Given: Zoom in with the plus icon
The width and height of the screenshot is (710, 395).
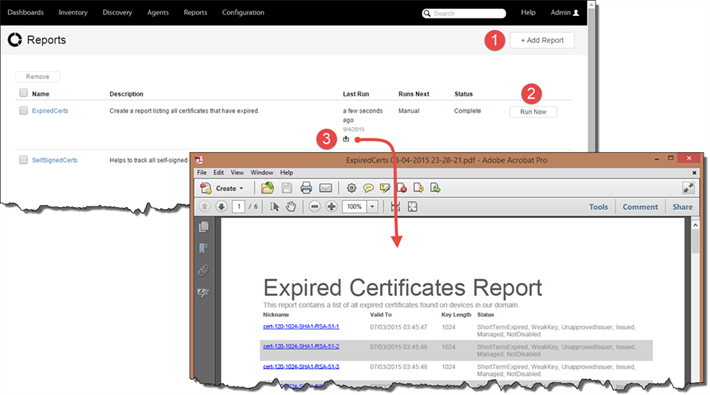Looking at the screenshot, I should (331, 207).
